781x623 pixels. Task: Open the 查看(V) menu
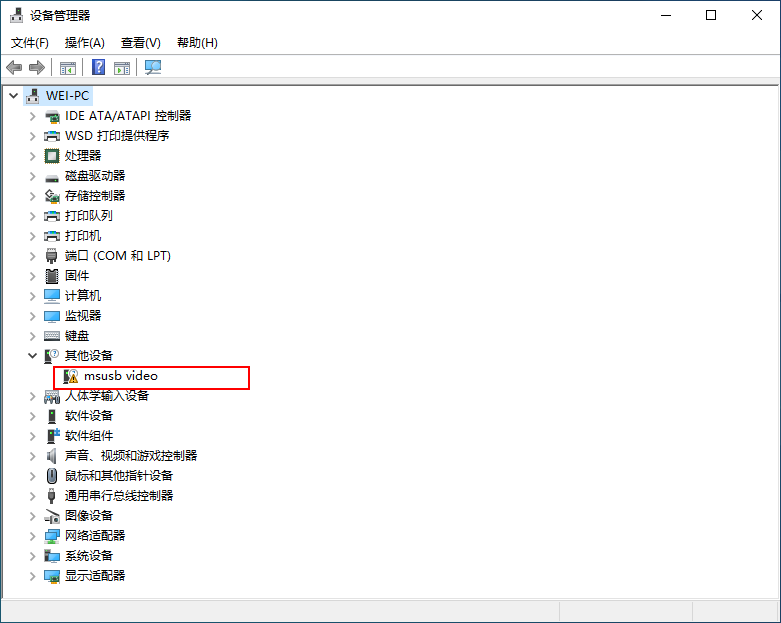141,43
